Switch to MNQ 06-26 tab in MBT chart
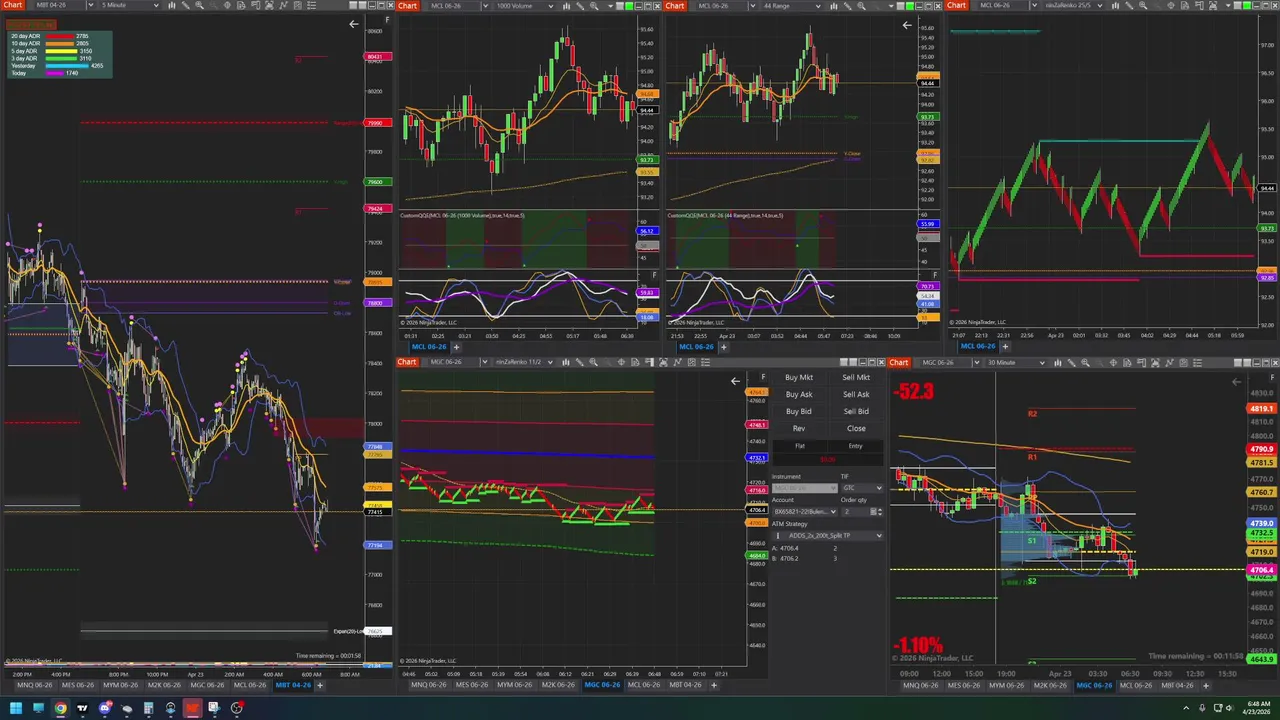 35,685
